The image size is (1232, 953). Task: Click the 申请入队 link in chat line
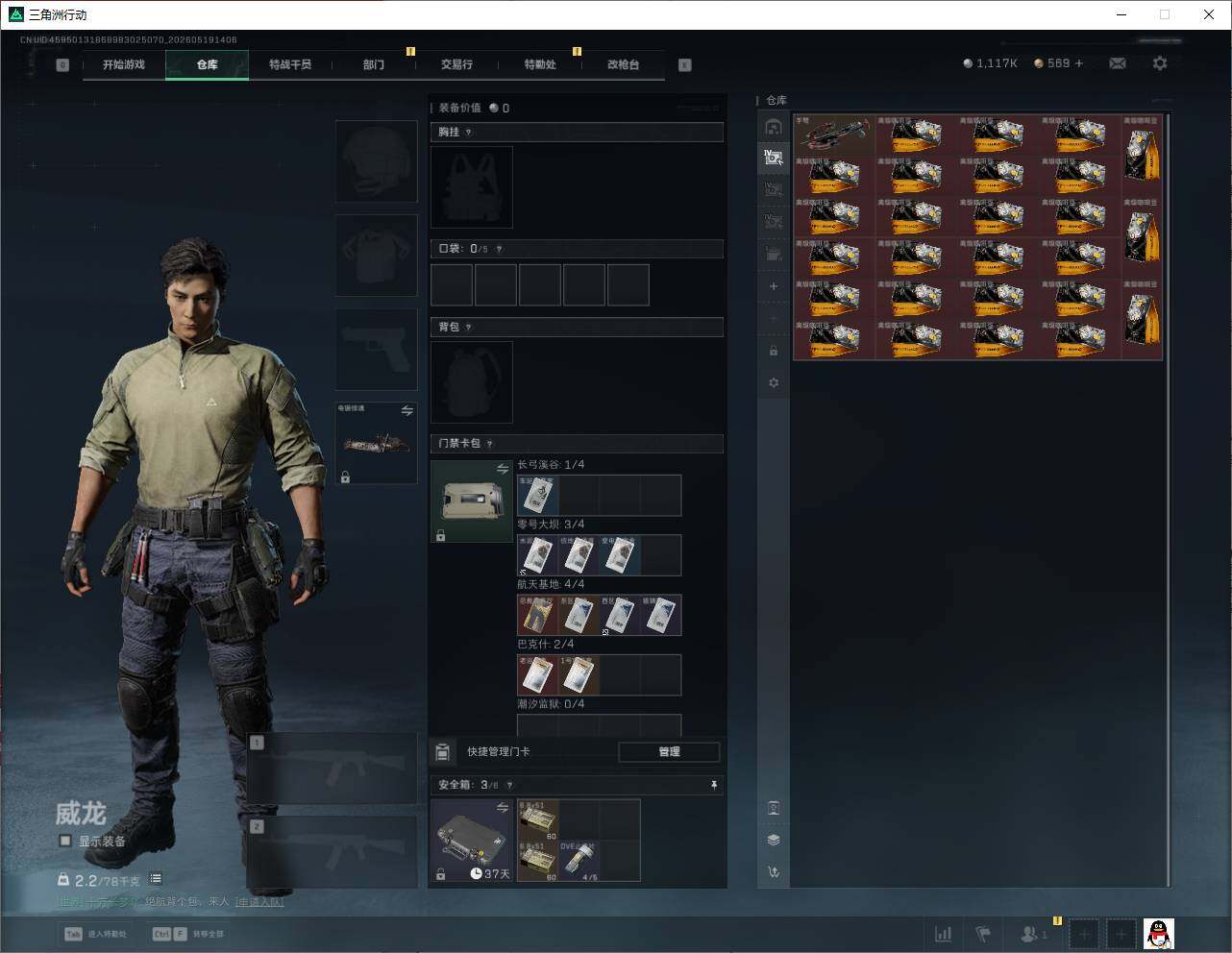tap(259, 901)
